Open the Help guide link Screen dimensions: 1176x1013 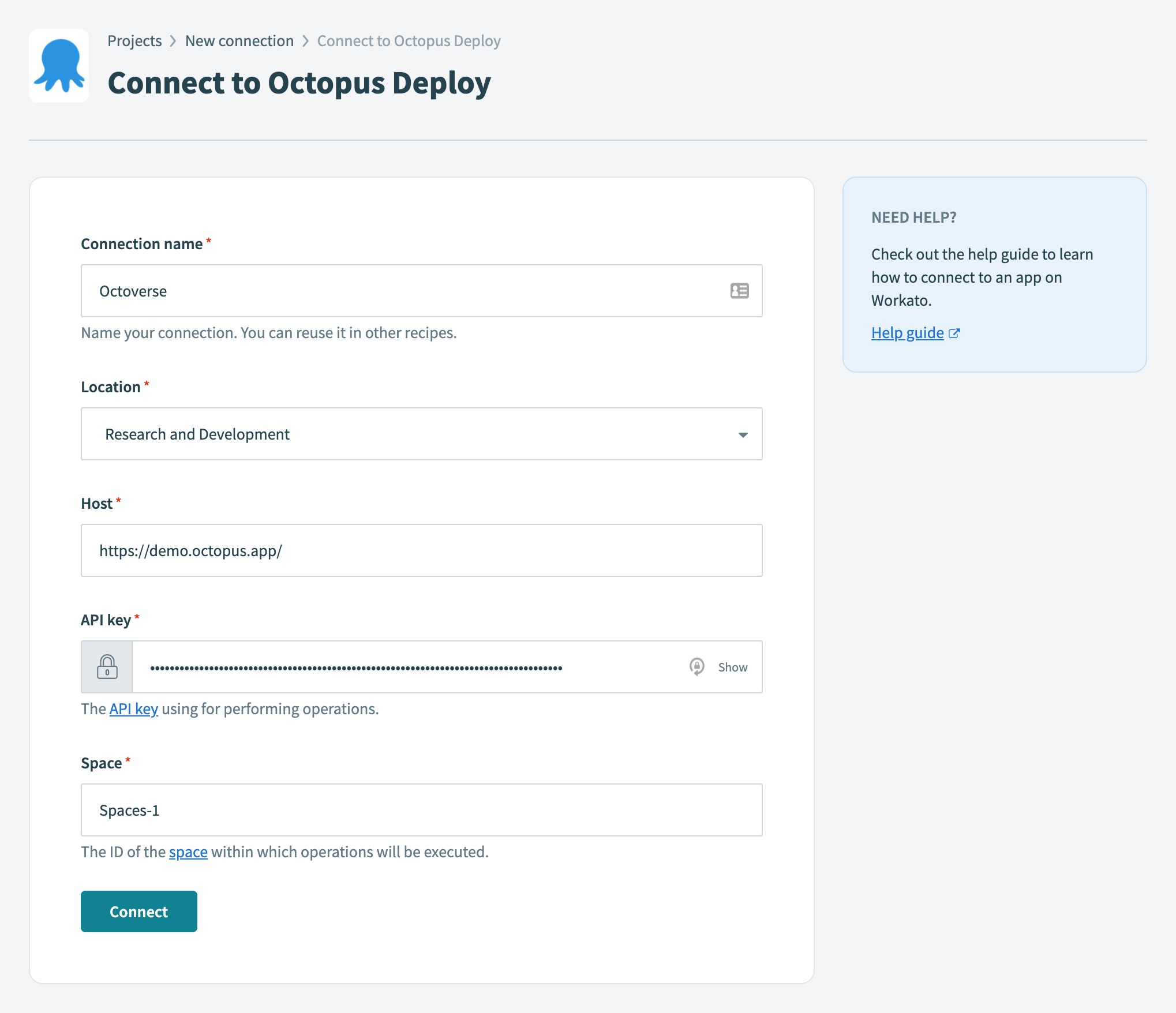pyautogui.click(x=907, y=333)
